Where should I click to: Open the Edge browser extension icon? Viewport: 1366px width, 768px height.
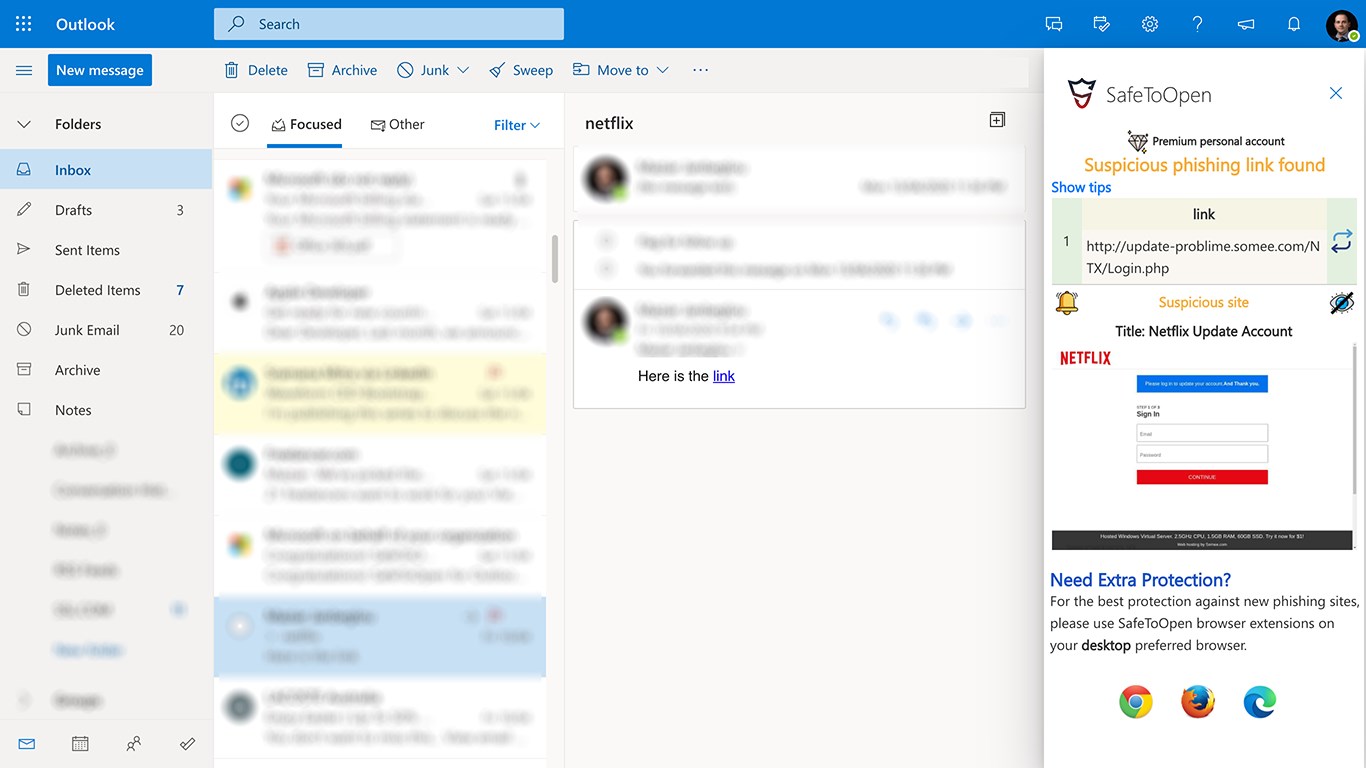point(1260,702)
